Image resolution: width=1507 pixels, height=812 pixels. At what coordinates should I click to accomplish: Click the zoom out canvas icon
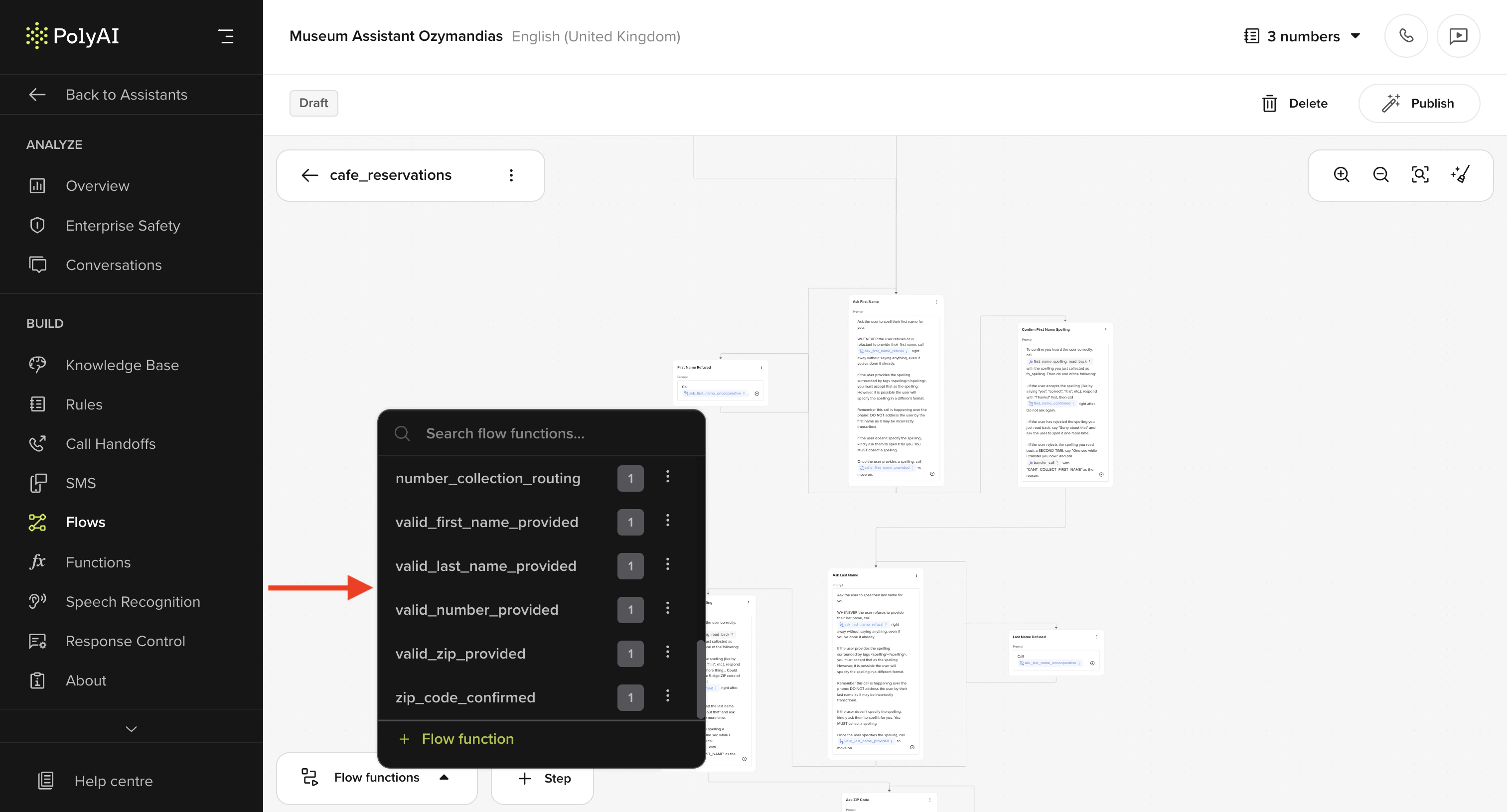pos(1380,175)
